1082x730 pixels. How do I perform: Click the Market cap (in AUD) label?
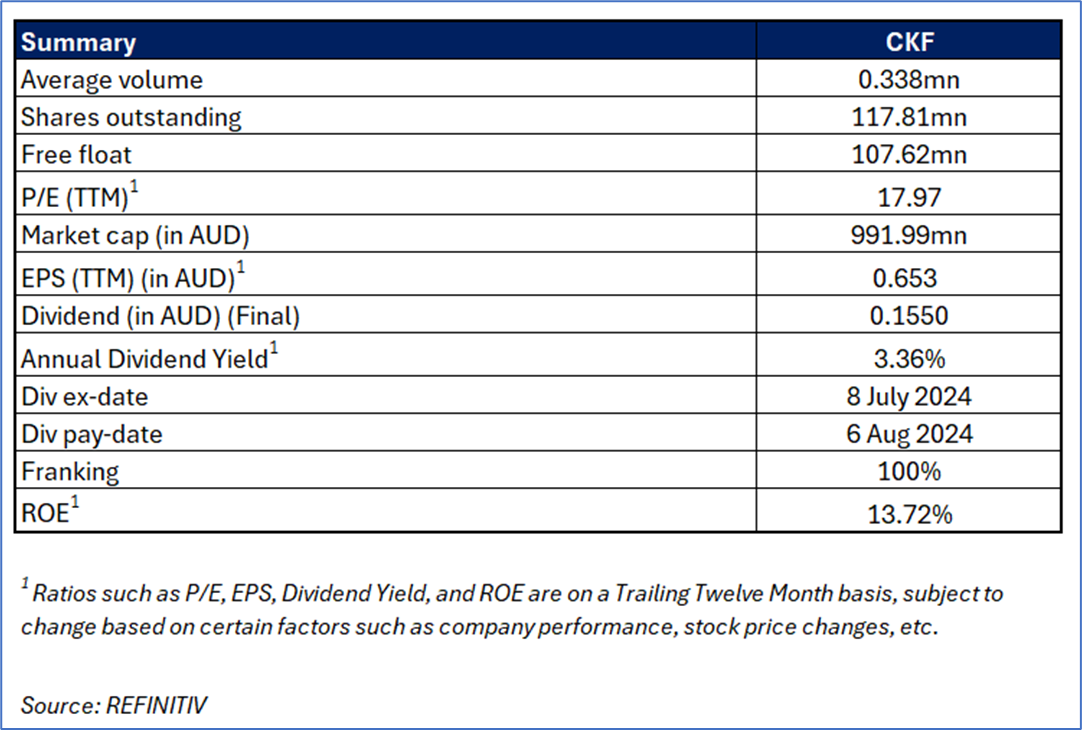(135, 235)
